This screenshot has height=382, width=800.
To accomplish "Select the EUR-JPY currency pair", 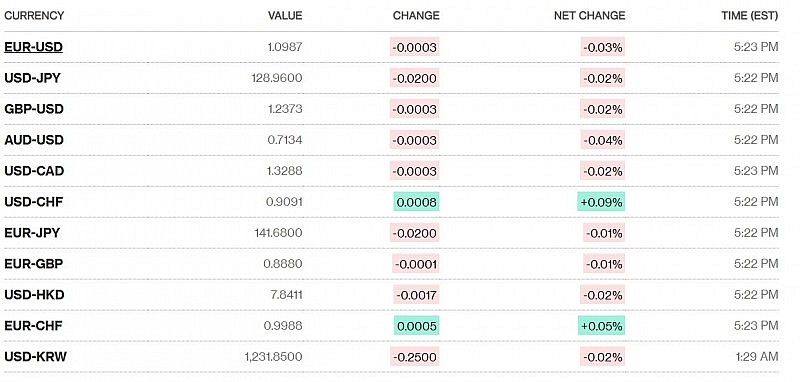I will click(32, 233).
